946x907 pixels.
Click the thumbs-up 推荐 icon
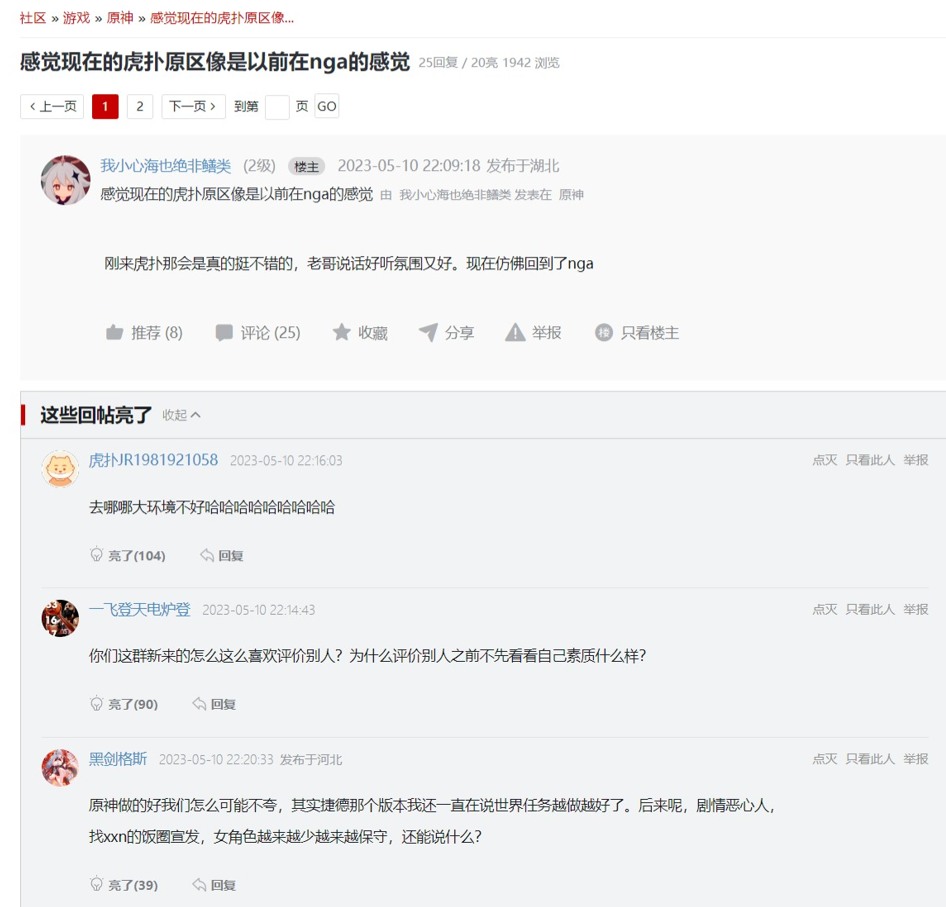(115, 333)
